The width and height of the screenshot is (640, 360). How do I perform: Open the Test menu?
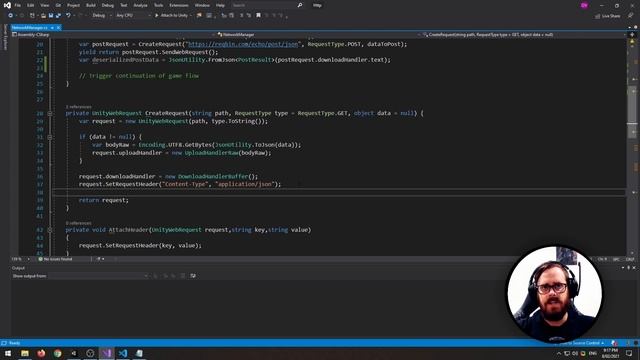[124, 5]
